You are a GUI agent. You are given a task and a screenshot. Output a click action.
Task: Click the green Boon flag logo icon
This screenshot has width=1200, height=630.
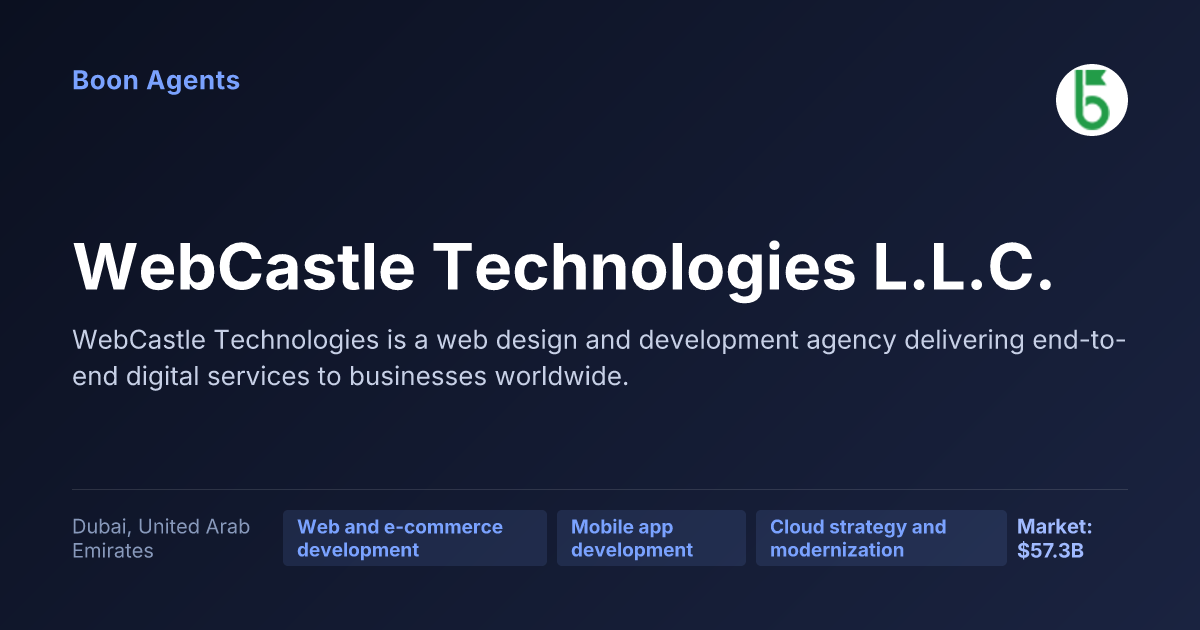(x=1092, y=100)
